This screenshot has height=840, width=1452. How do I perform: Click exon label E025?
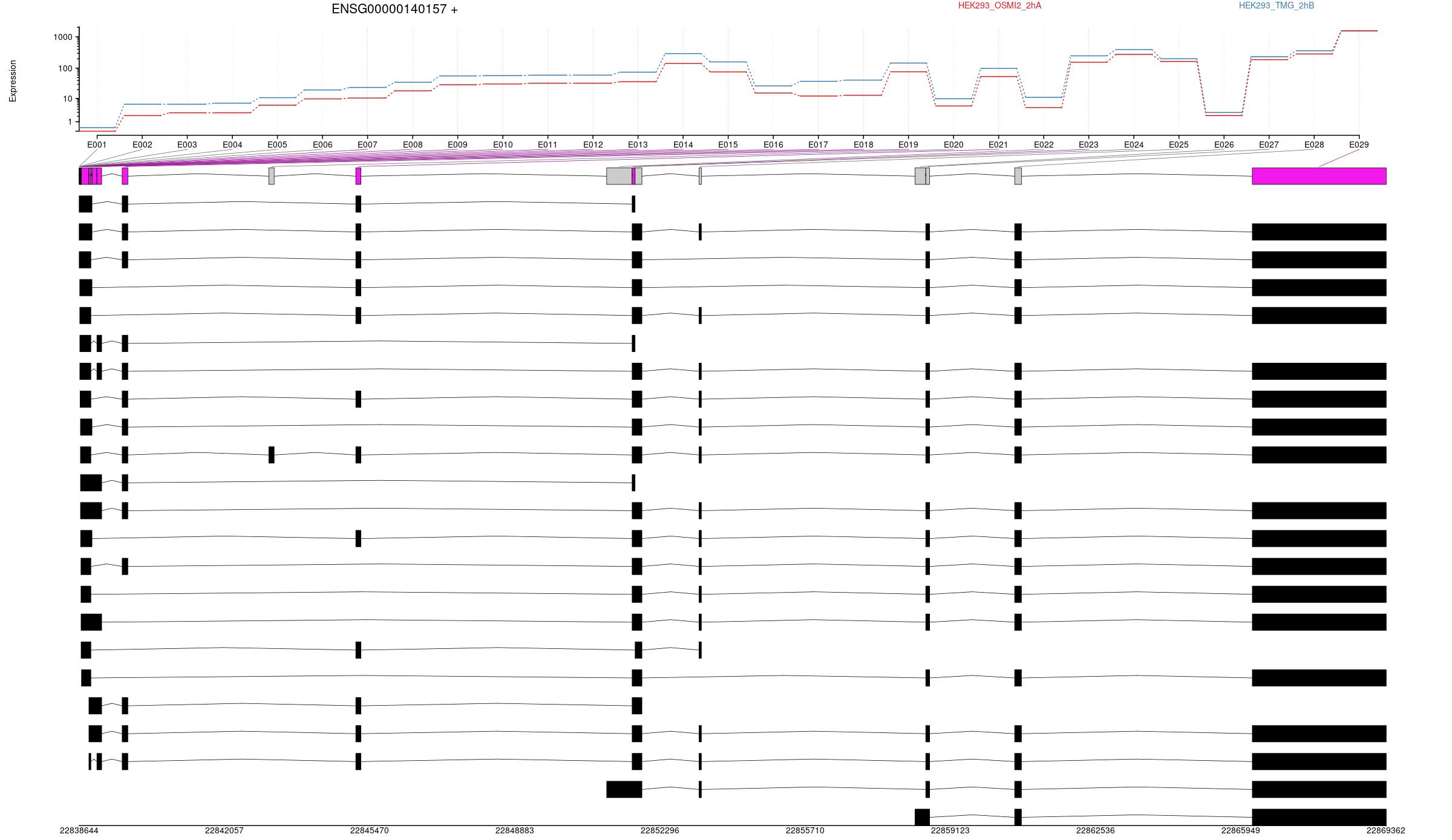[1179, 145]
